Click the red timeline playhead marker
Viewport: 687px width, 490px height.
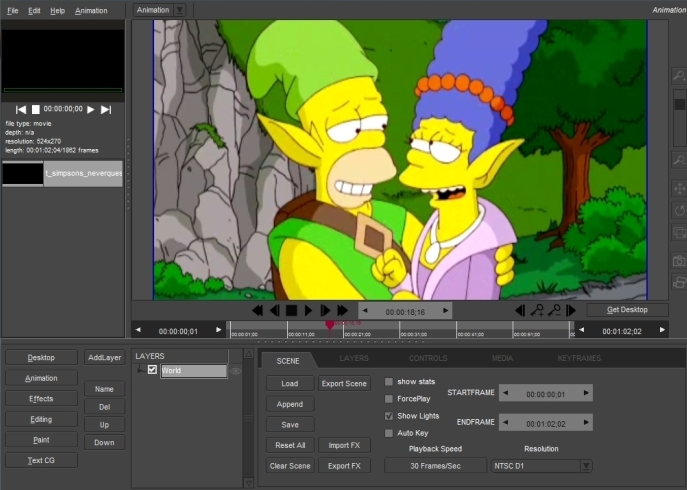click(x=329, y=325)
